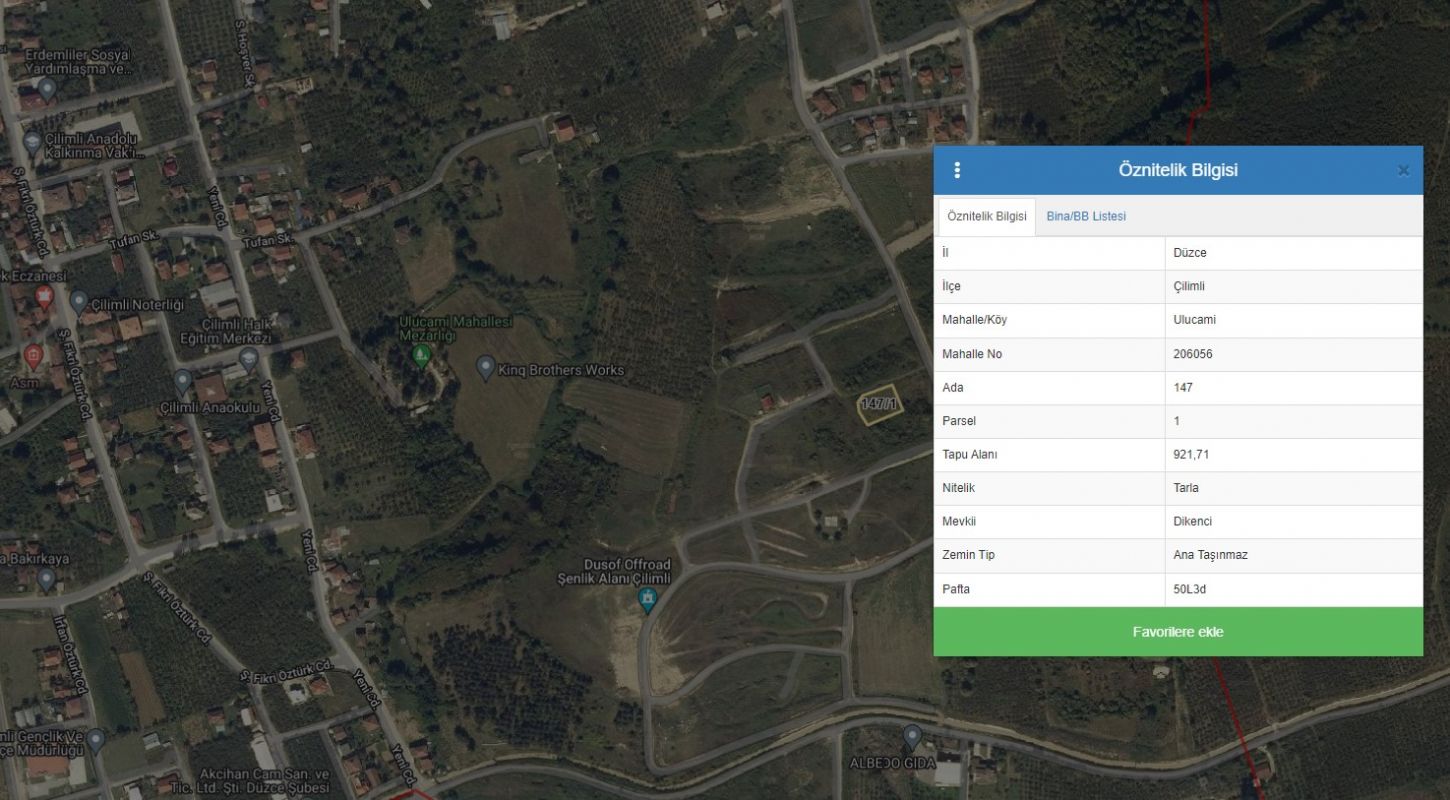Click the Mevkii value Dikenci

(x=1193, y=521)
